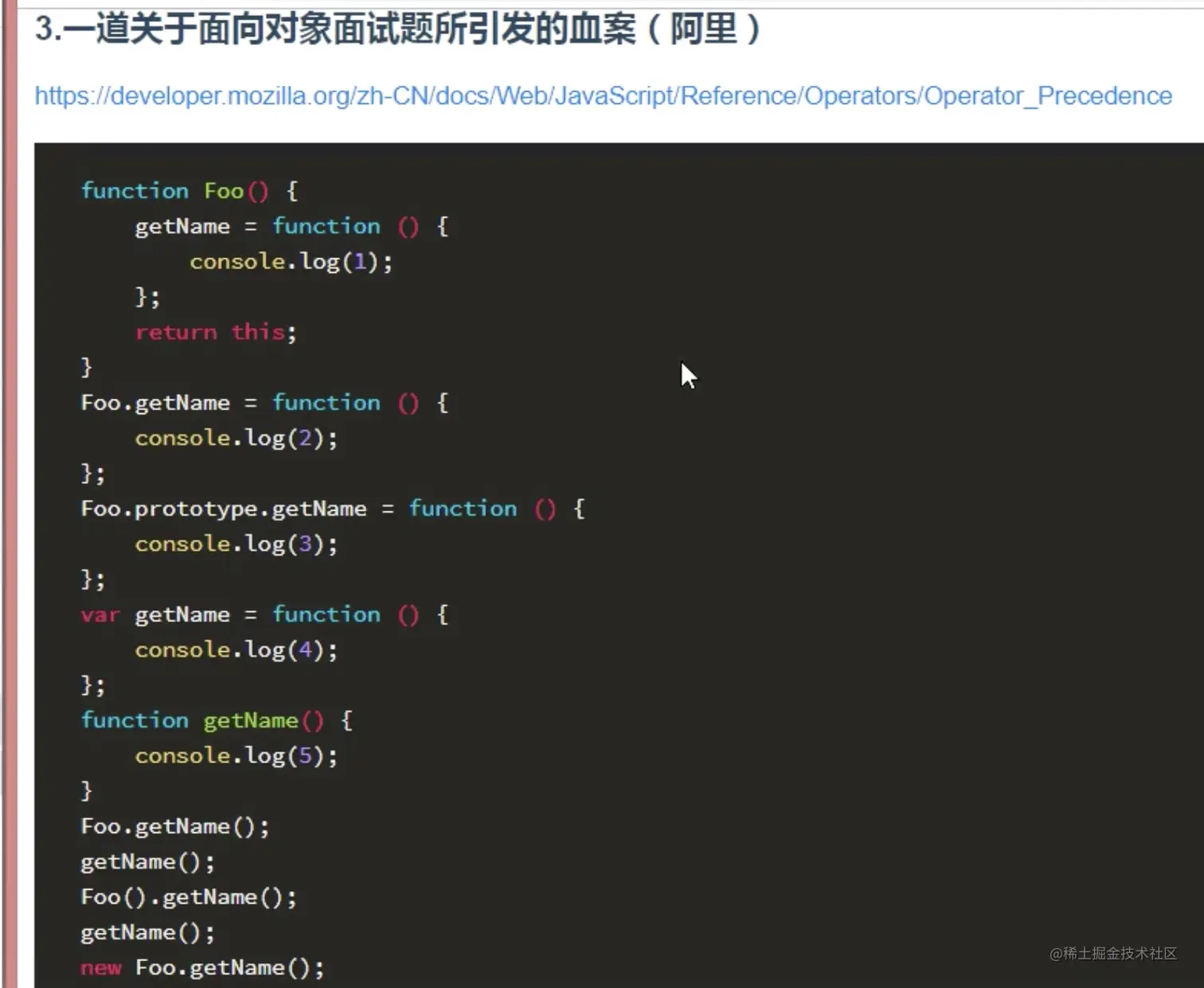1204x988 pixels.
Task: Select the 'function Foo()' declaration line
Action: 187,190
